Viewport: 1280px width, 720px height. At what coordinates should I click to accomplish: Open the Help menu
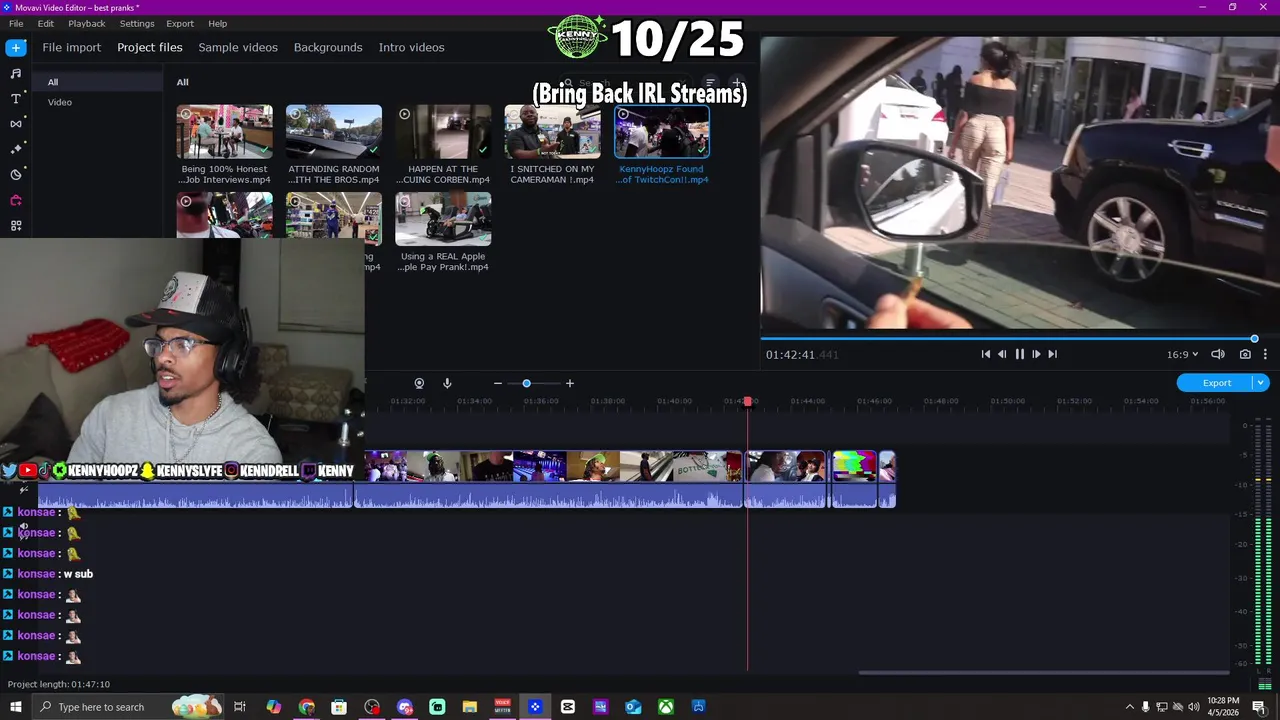(217, 23)
